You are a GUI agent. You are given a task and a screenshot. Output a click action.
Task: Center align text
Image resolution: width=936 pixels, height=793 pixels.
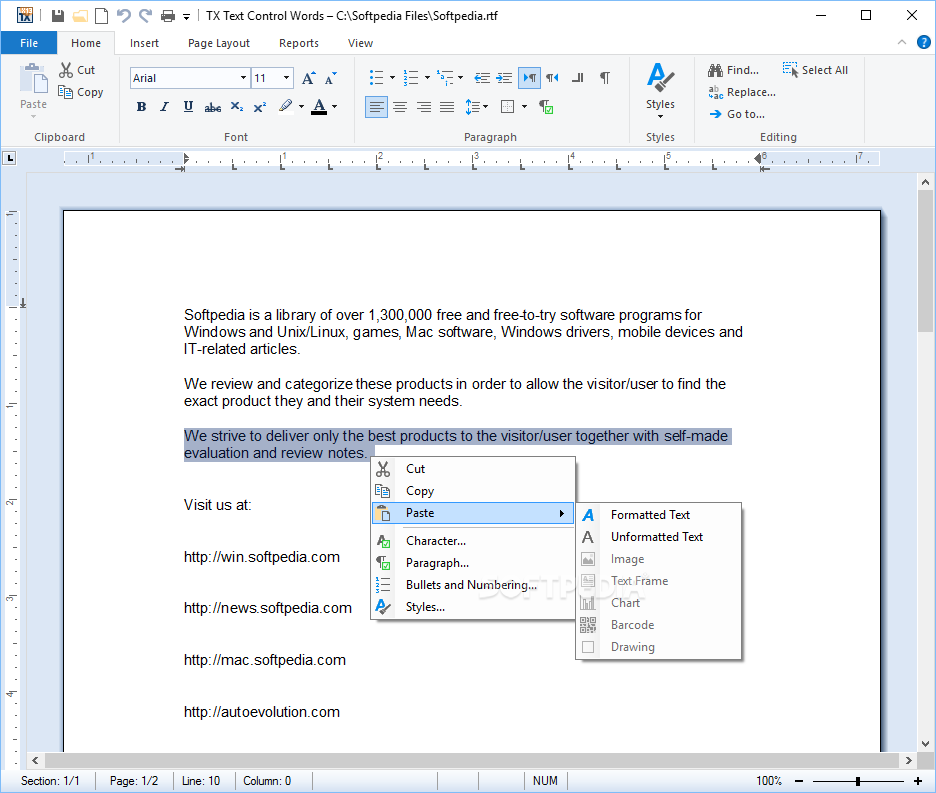point(400,107)
